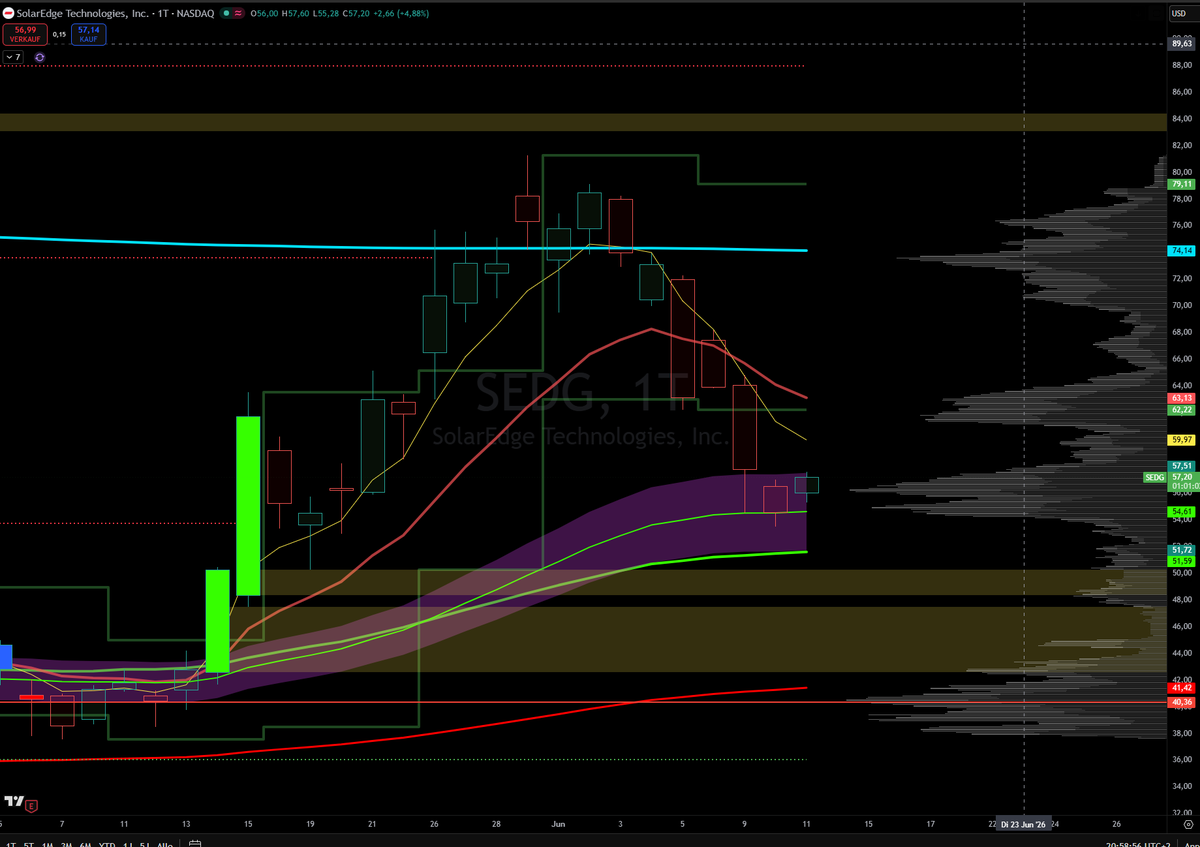
Task: Click the Di 23 Jun '26 date label
Action: click(x=1023, y=824)
